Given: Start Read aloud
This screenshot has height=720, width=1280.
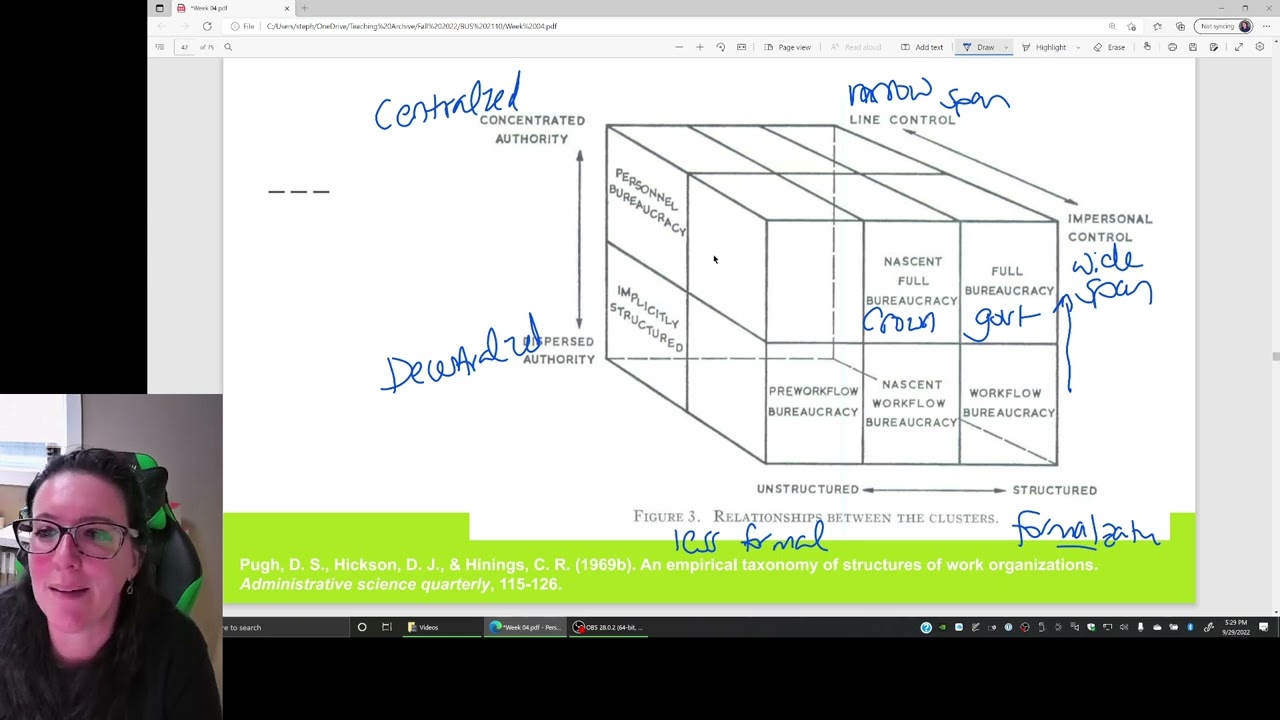Looking at the screenshot, I should [x=856, y=47].
